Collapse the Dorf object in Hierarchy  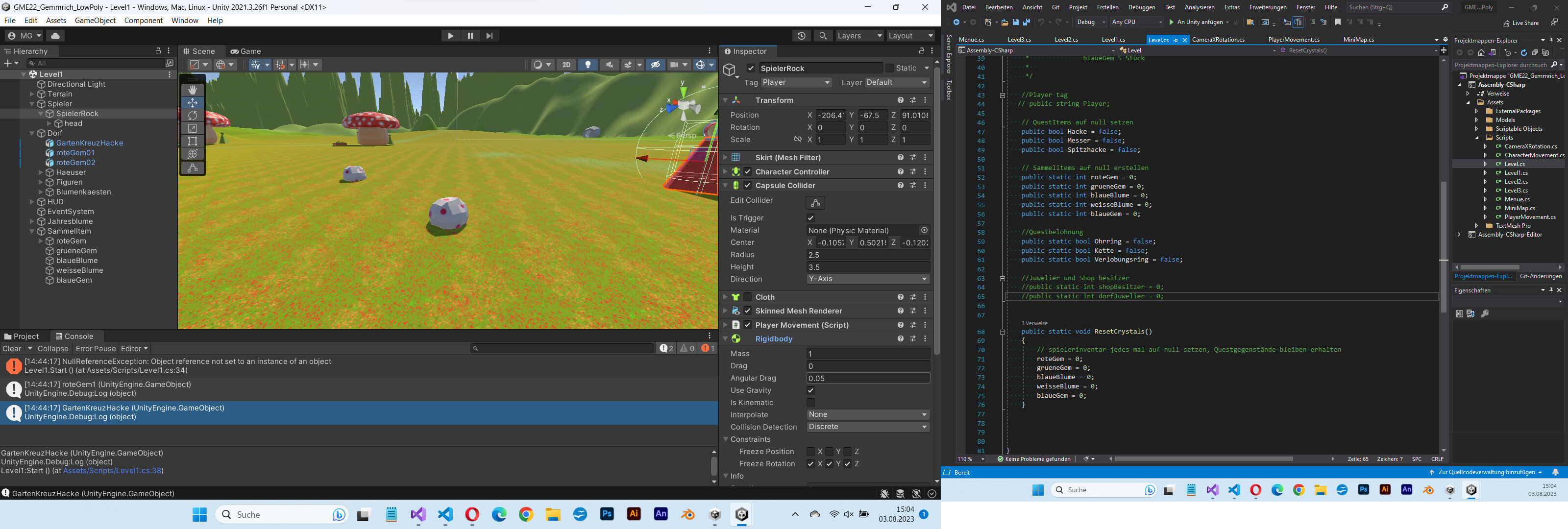(x=32, y=133)
